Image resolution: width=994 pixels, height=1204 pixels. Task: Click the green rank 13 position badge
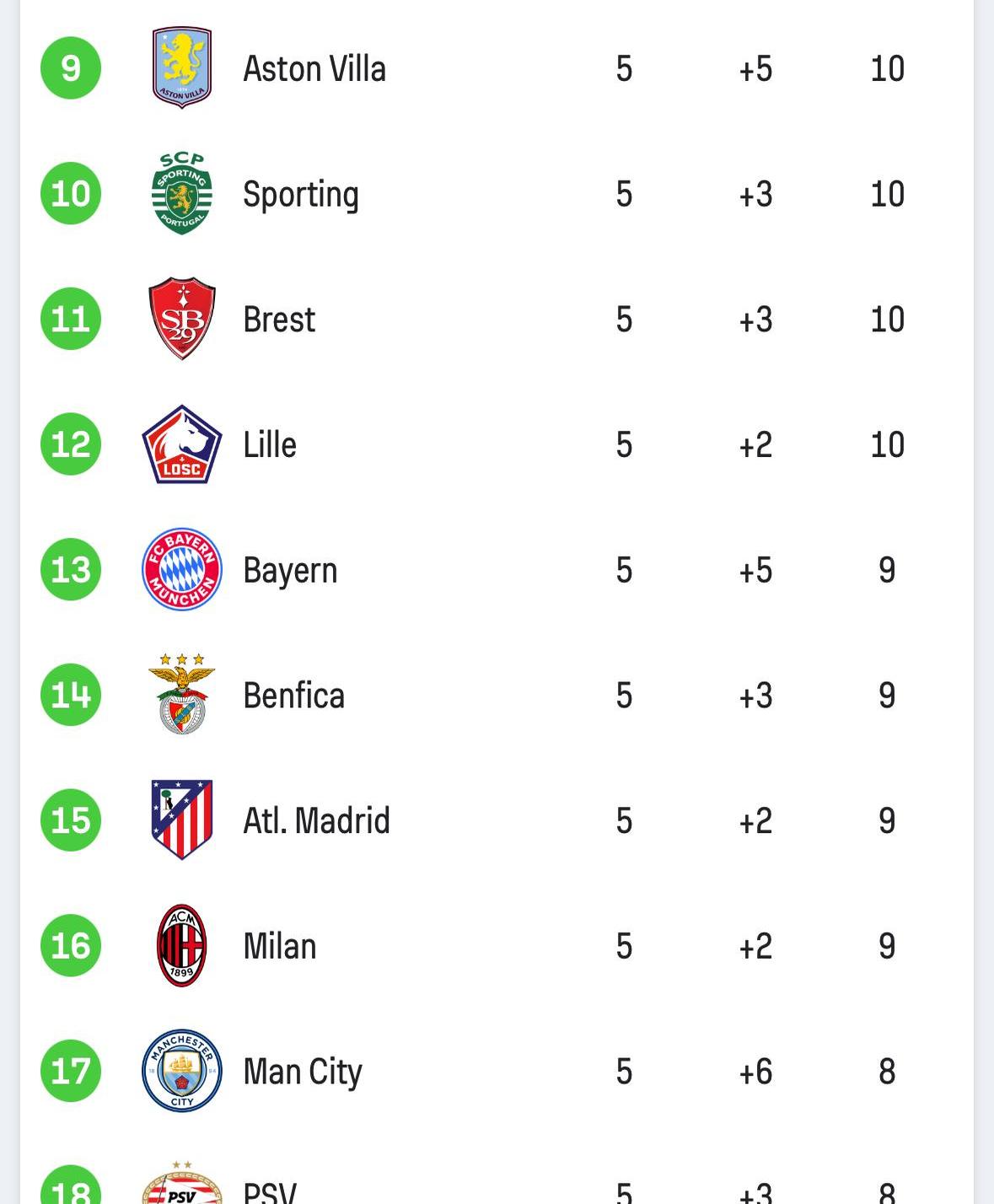pyautogui.click(x=71, y=569)
